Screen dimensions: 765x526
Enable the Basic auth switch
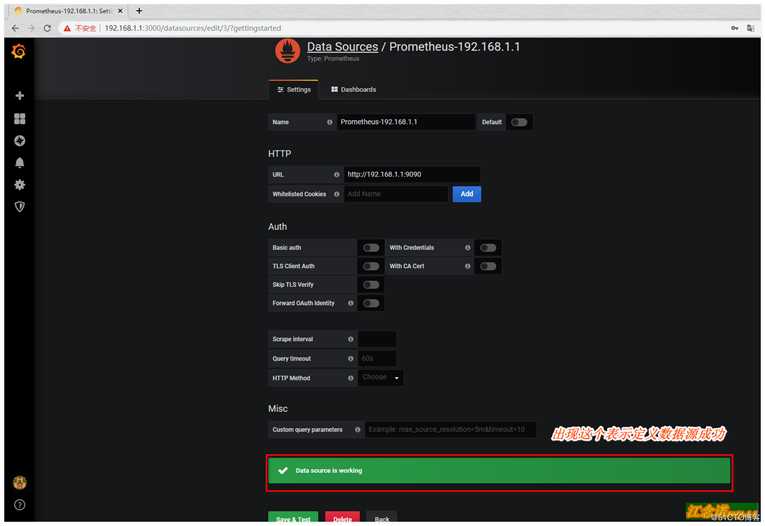(371, 247)
